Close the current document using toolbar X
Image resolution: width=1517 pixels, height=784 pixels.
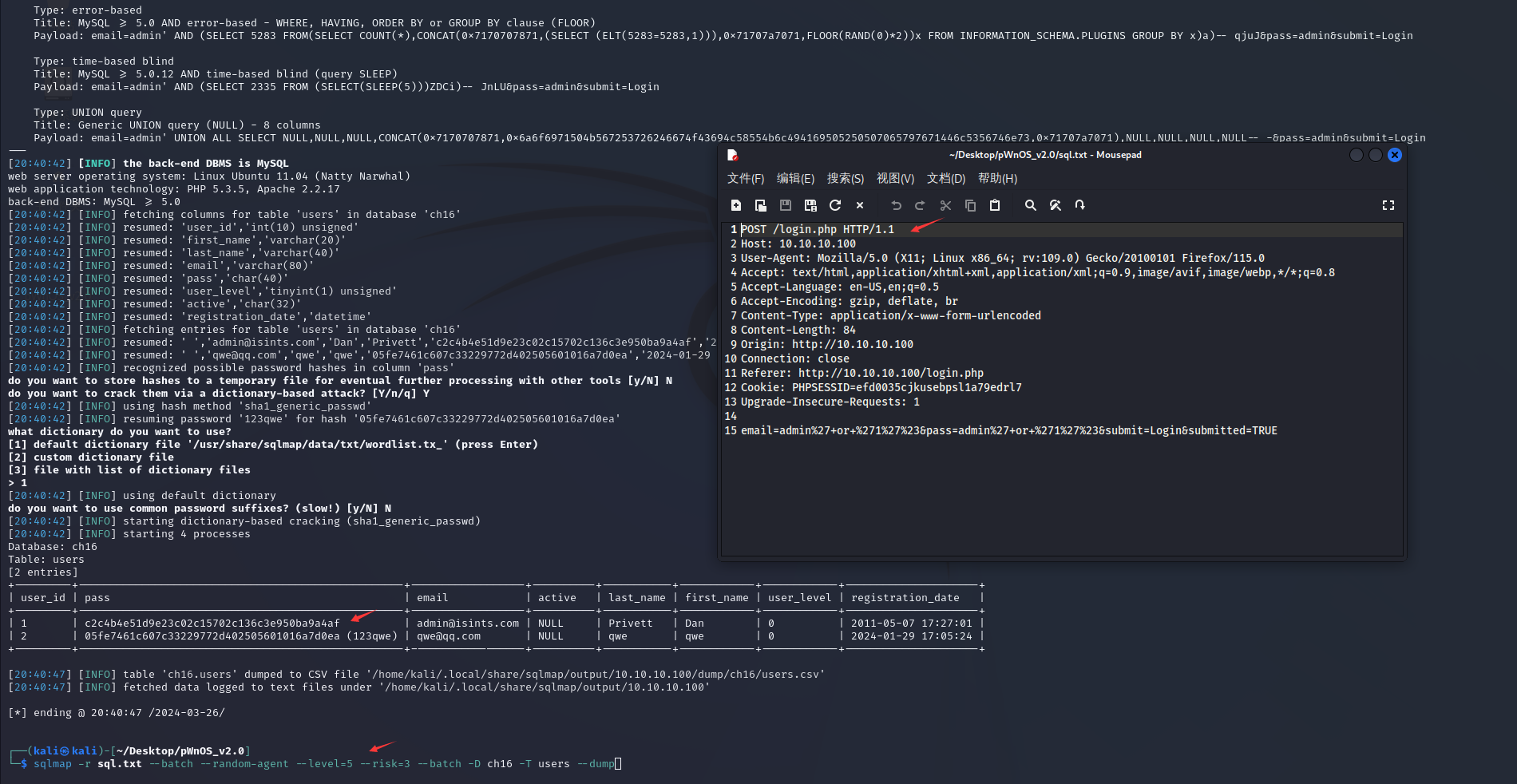(x=860, y=205)
